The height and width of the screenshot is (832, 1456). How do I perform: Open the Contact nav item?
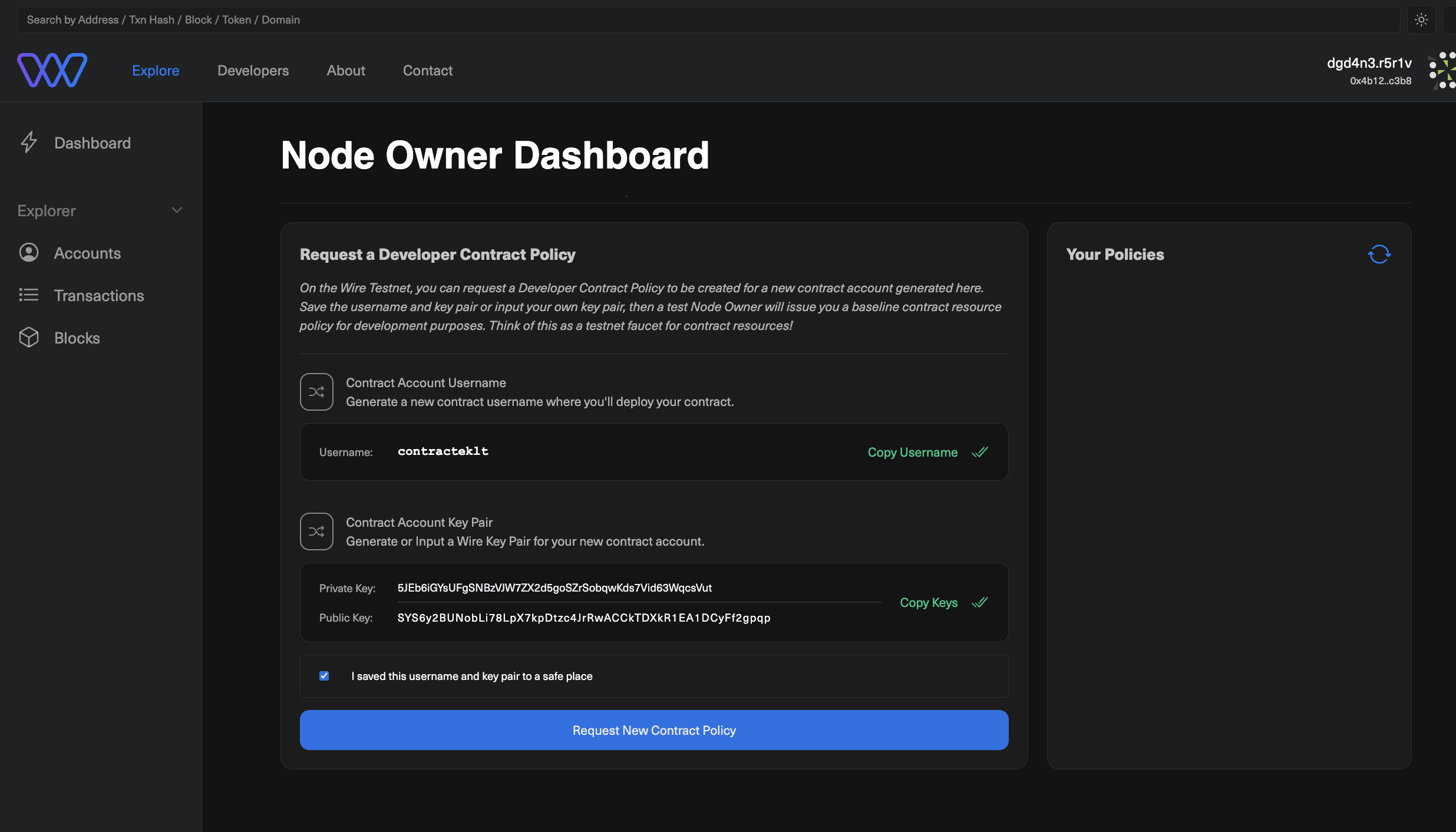428,71
